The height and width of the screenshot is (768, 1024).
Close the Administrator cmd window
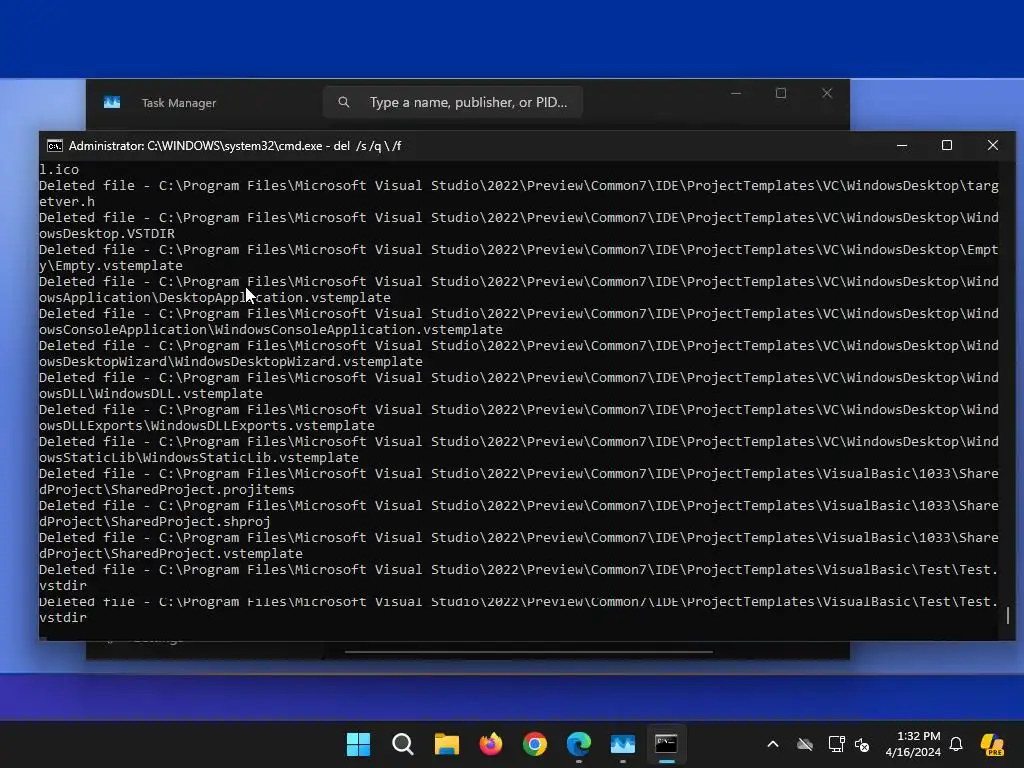pos(993,146)
